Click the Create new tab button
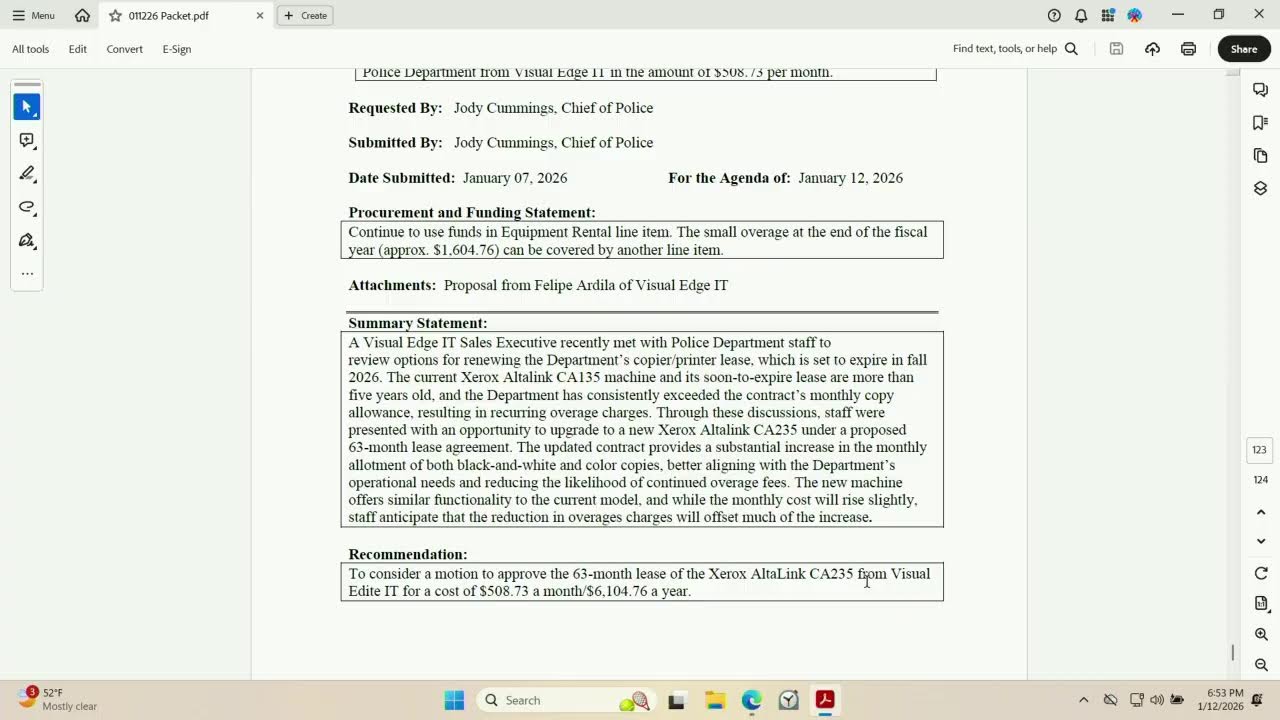The image size is (1280, 720). (x=305, y=15)
